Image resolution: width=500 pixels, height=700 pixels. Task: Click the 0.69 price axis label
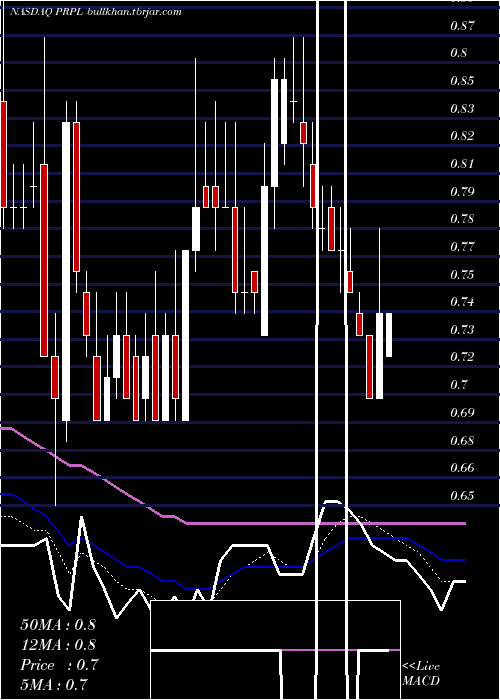[x=462, y=412]
